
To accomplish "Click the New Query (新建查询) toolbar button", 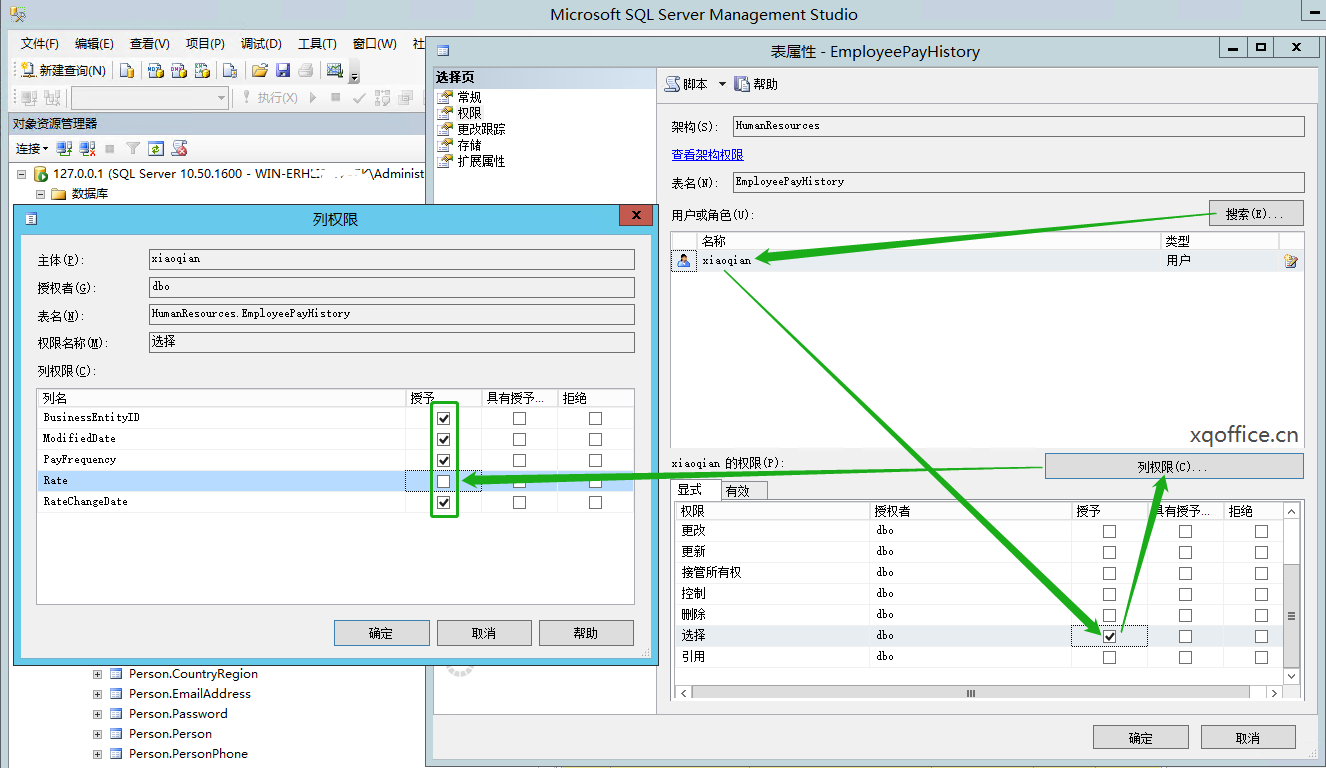I will pyautogui.click(x=63, y=70).
